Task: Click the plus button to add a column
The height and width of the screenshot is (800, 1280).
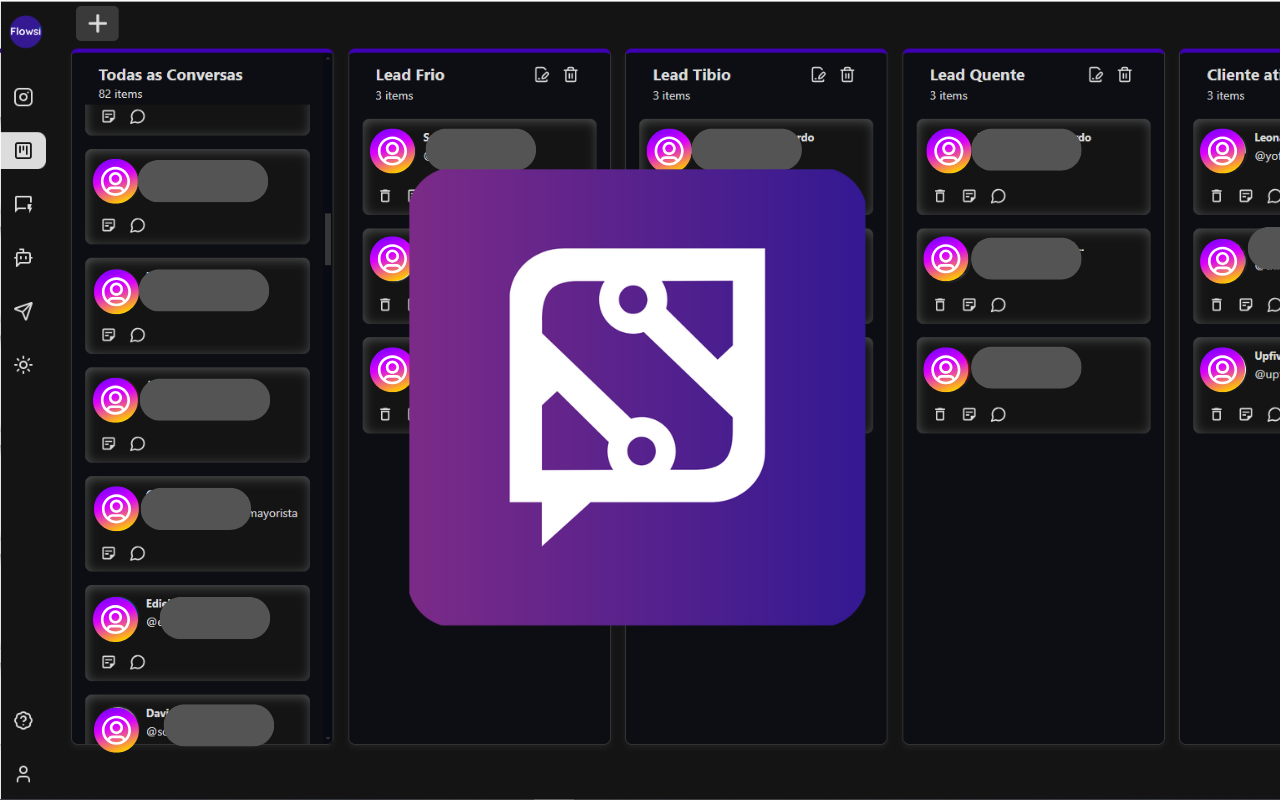Action: (97, 24)
